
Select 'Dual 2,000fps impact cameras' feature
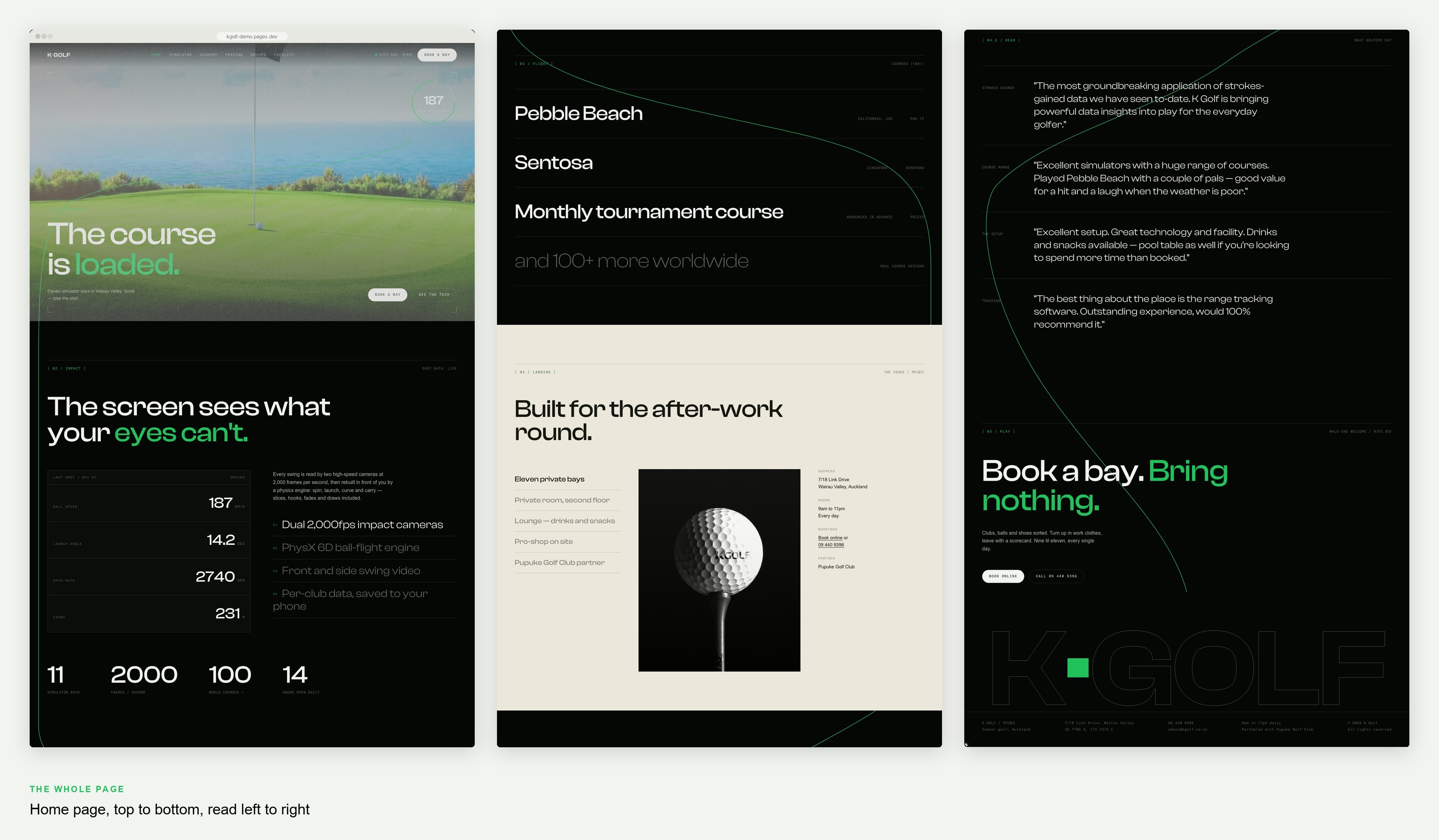[364, 524]
